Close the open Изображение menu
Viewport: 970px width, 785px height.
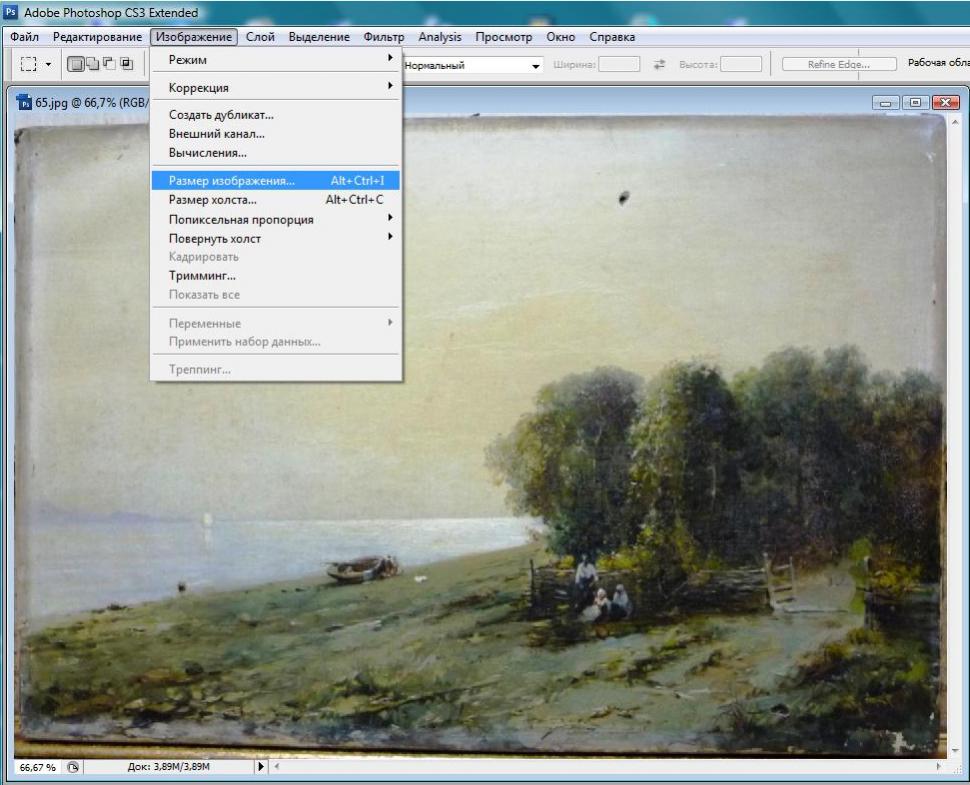(194, 37)
